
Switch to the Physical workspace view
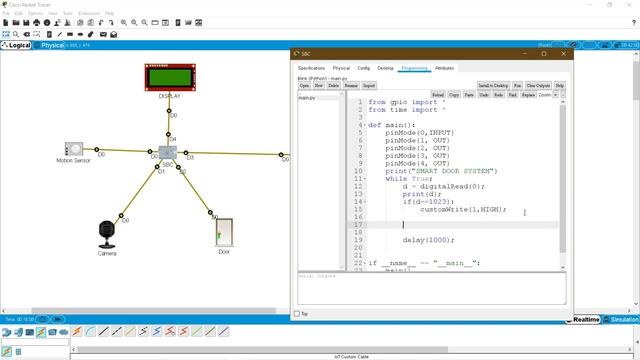tap(49, 45)
